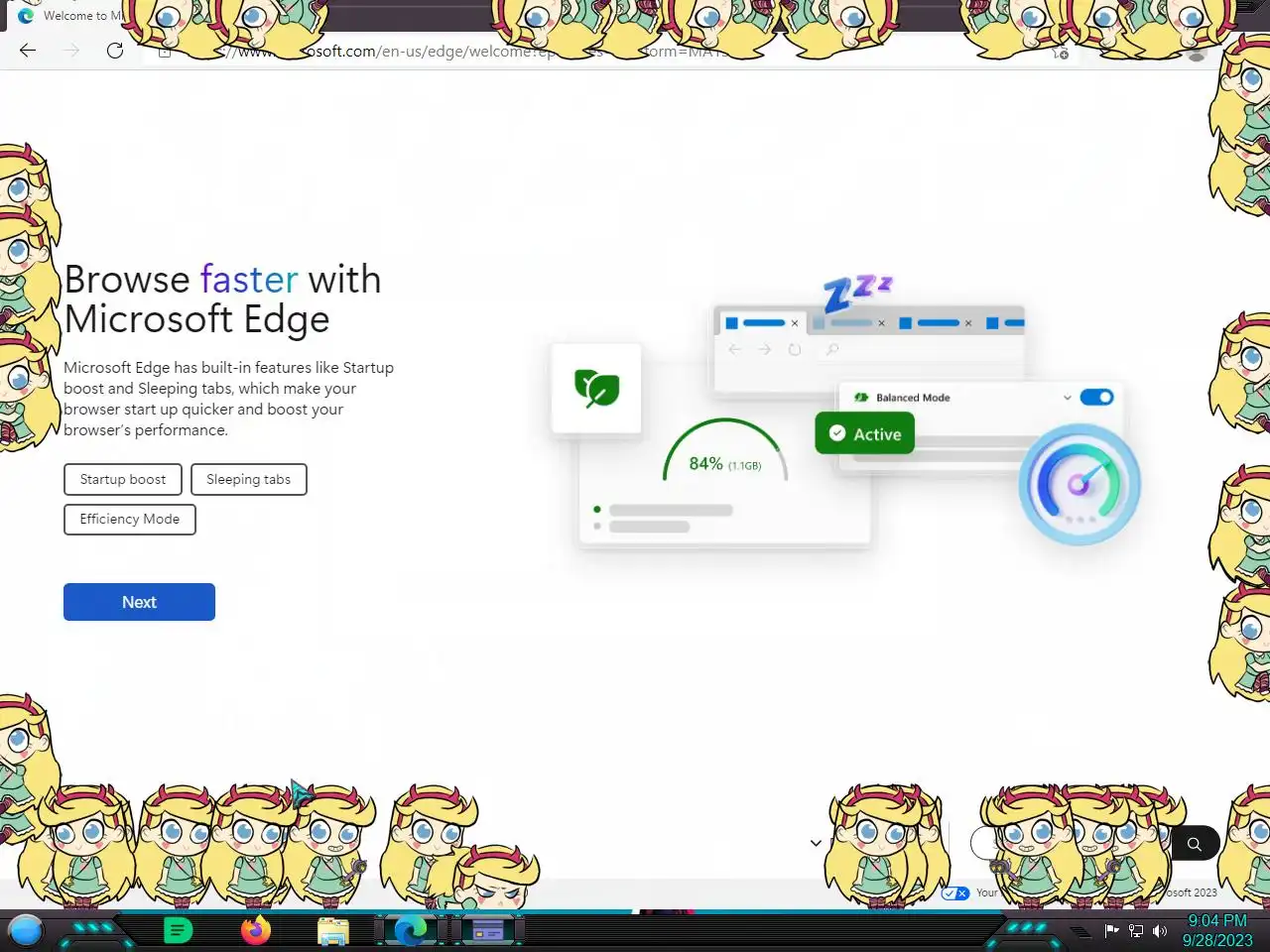Reload the page with the refresh icon
This screenshot has height=952, width=1270.
click(115, 51)
